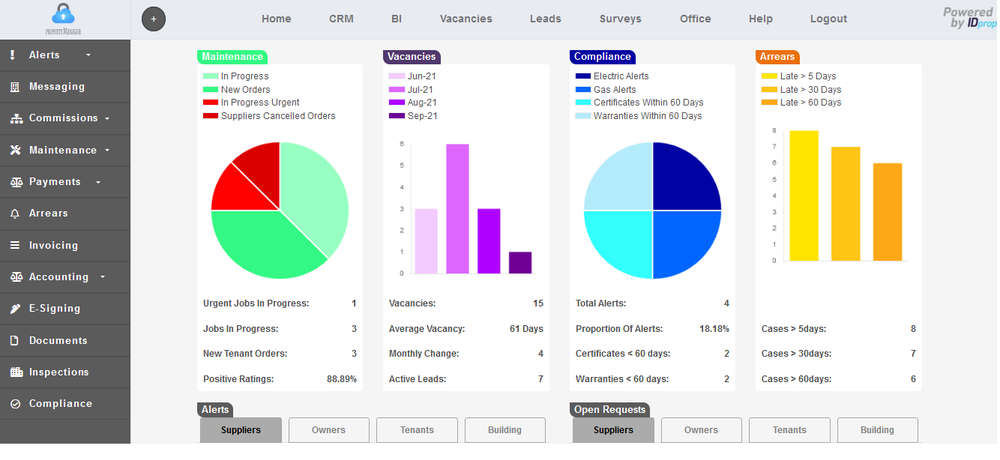Select Suppliers tab under Open Requests
This screenshot has width=1000, height=460.
[613, 430]
